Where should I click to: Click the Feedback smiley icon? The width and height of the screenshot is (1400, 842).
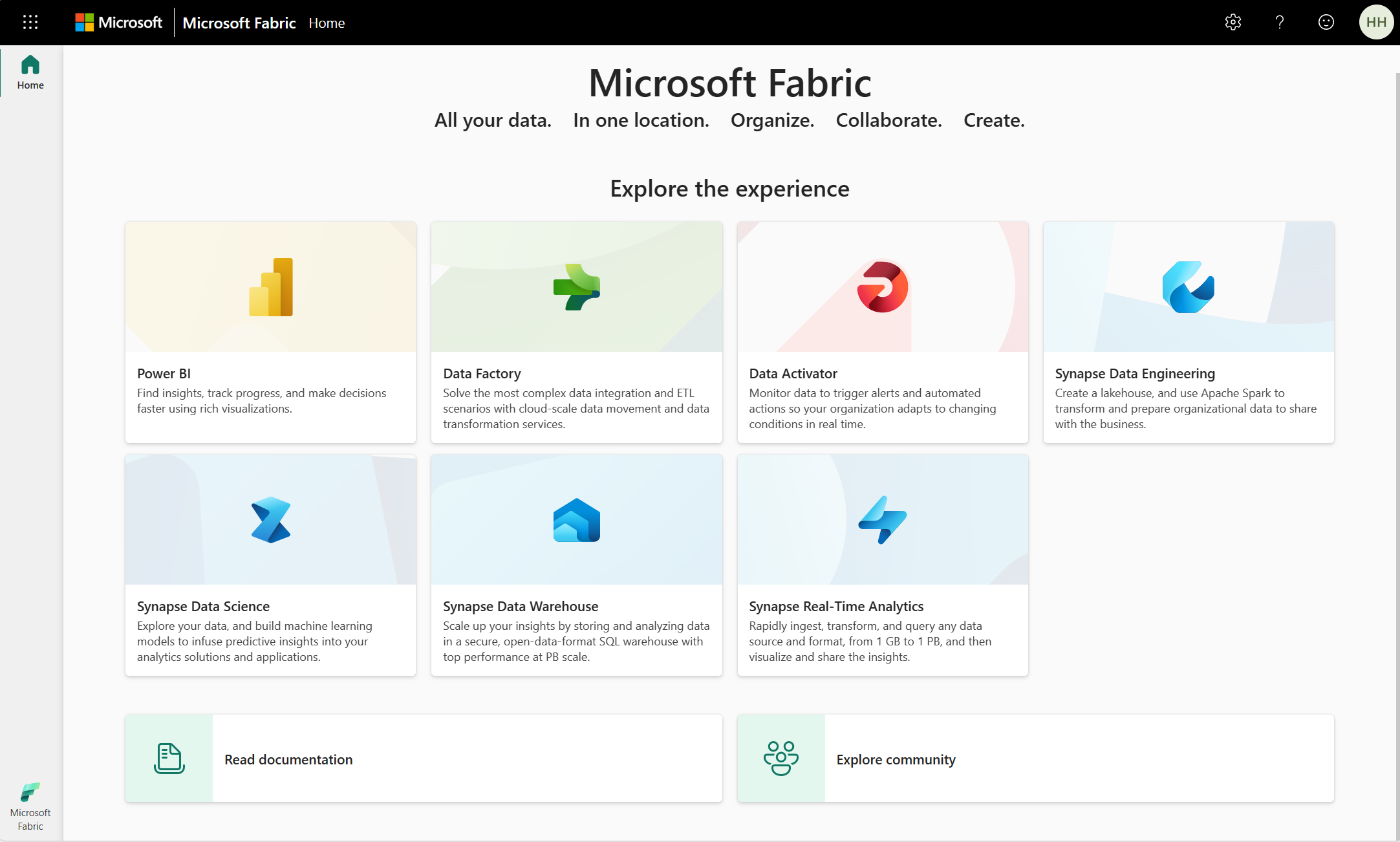[x=1326, y=23]
